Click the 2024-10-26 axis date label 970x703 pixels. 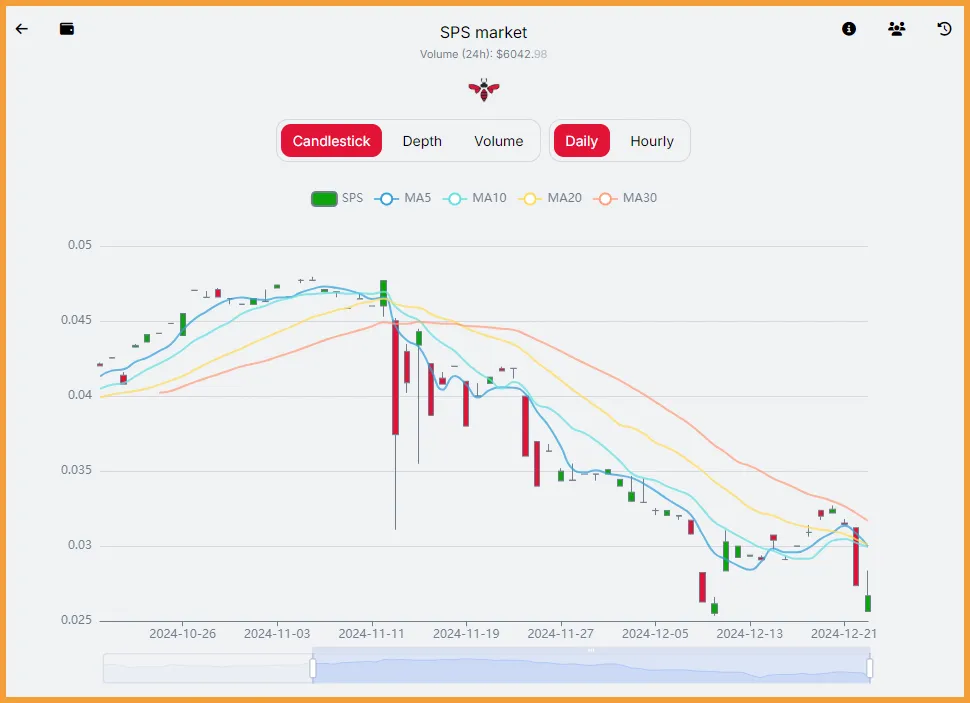coord(182,634)
